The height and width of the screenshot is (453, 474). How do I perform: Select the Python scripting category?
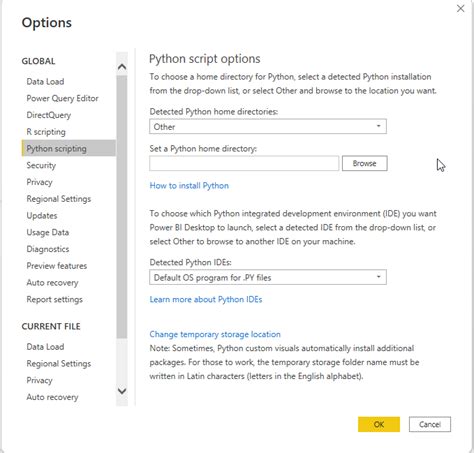[68, 148]
